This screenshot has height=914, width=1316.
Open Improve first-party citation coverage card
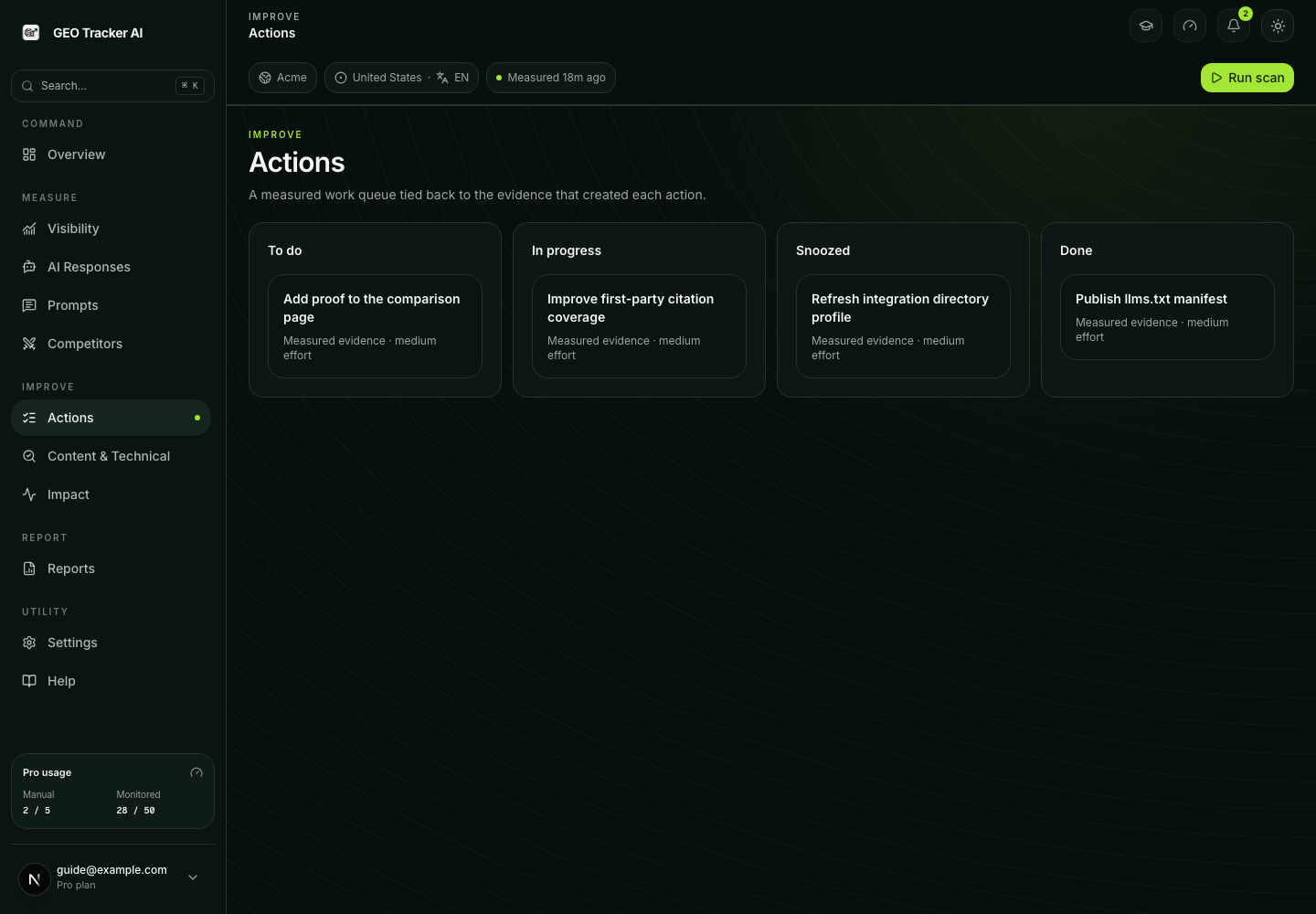[639, 326]
